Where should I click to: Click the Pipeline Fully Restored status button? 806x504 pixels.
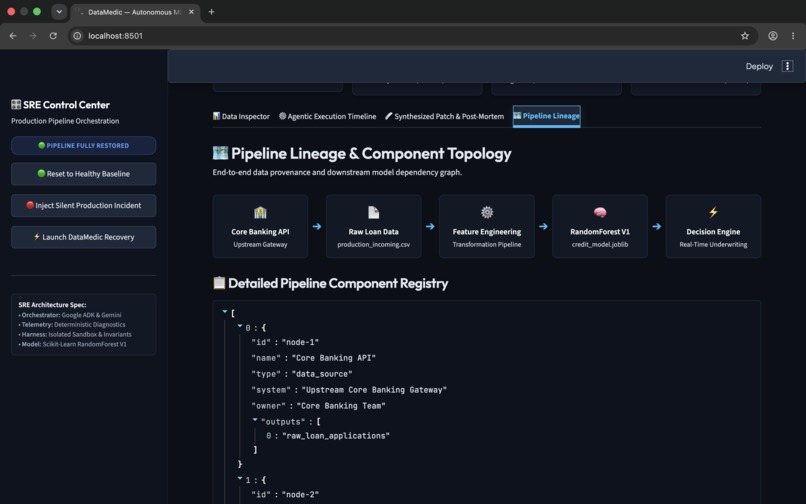coord(83,146)
